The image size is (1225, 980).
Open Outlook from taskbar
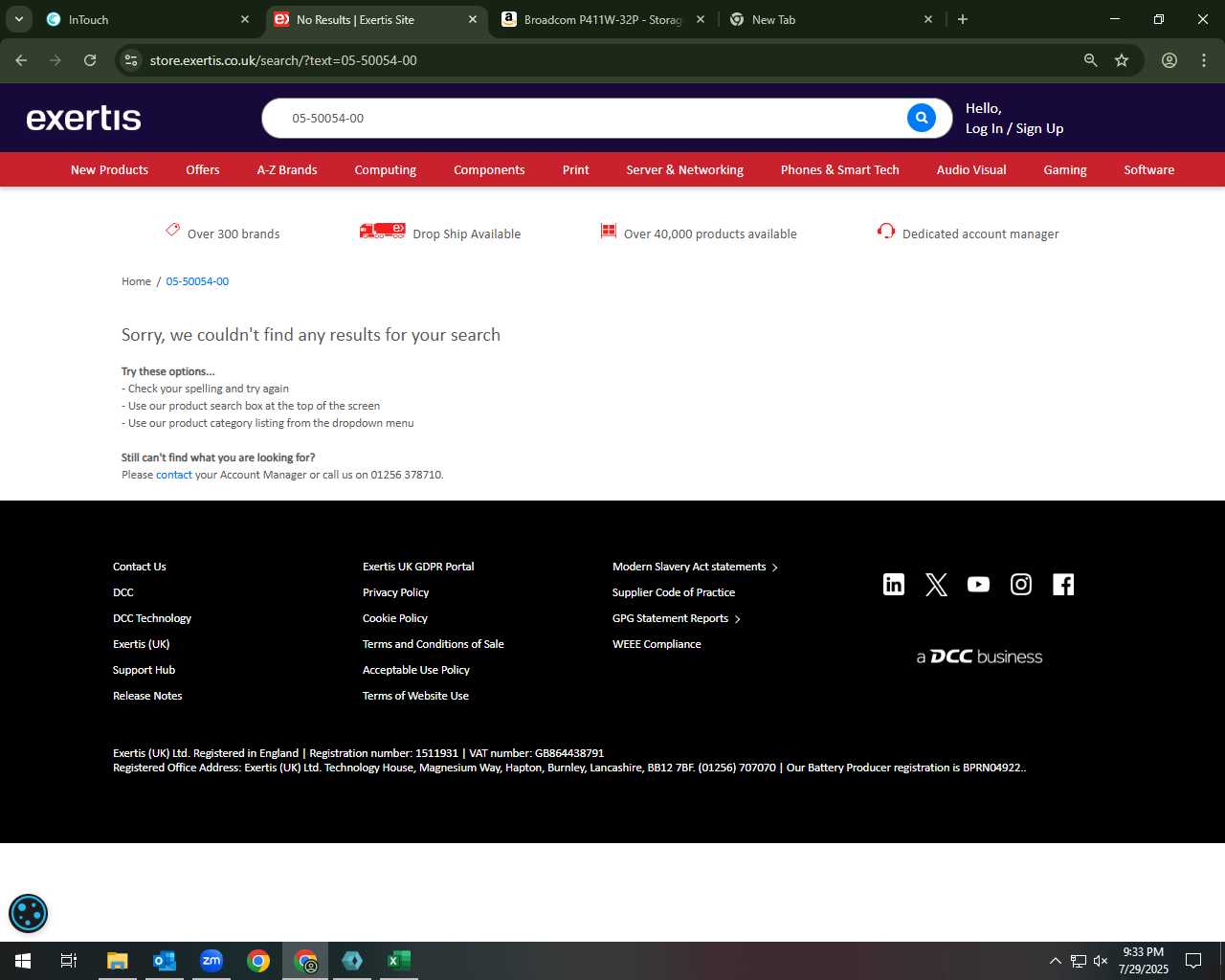[165, 961]
